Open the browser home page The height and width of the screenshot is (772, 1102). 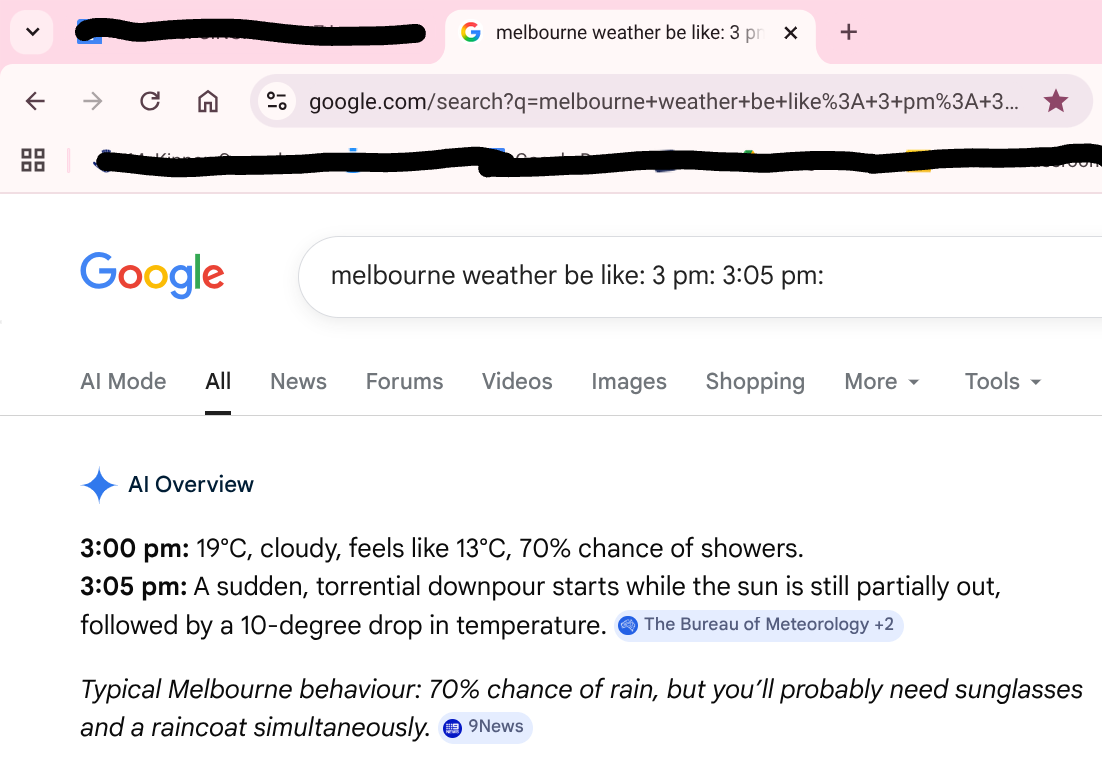pyautogui.click(x=206, y=101)
